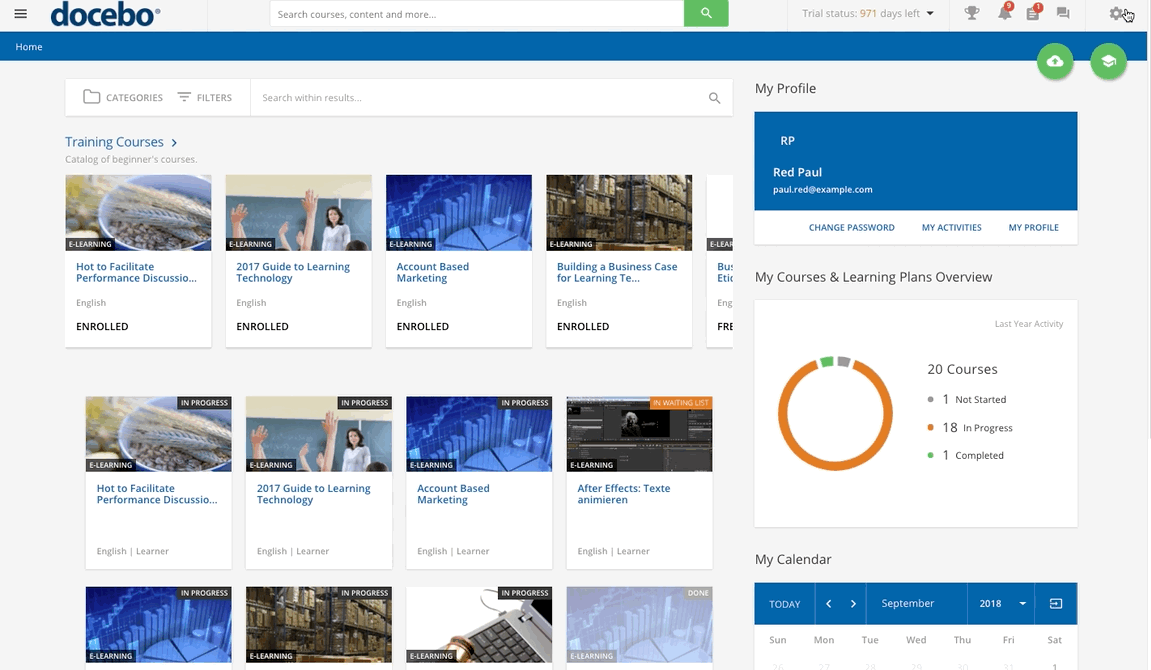The image size is (1151, 670).
Task: Click the Change Password link
Action: 851,228
